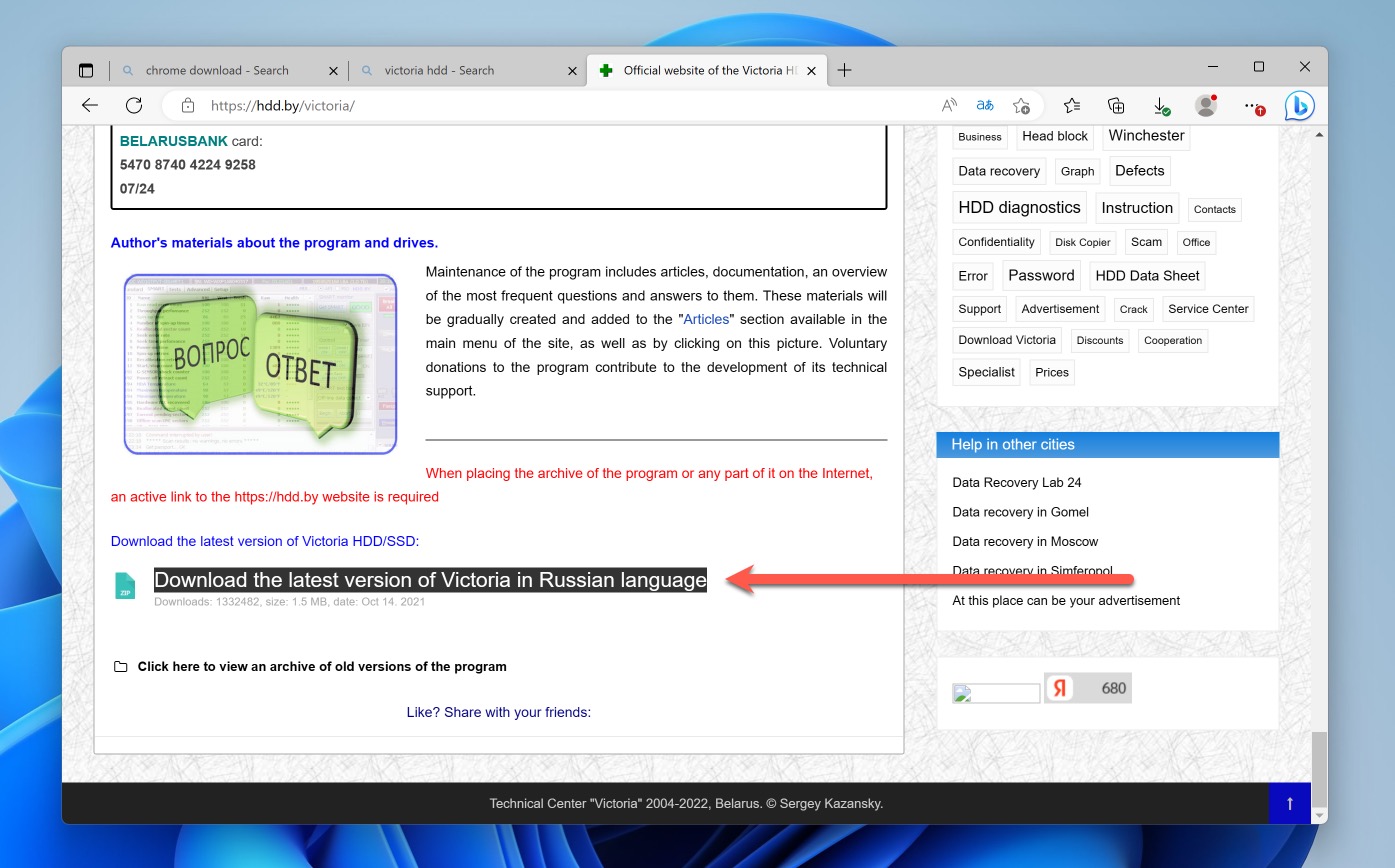Open the Winchester tag
The image size is (1395, 868).
pos(1146,136)
